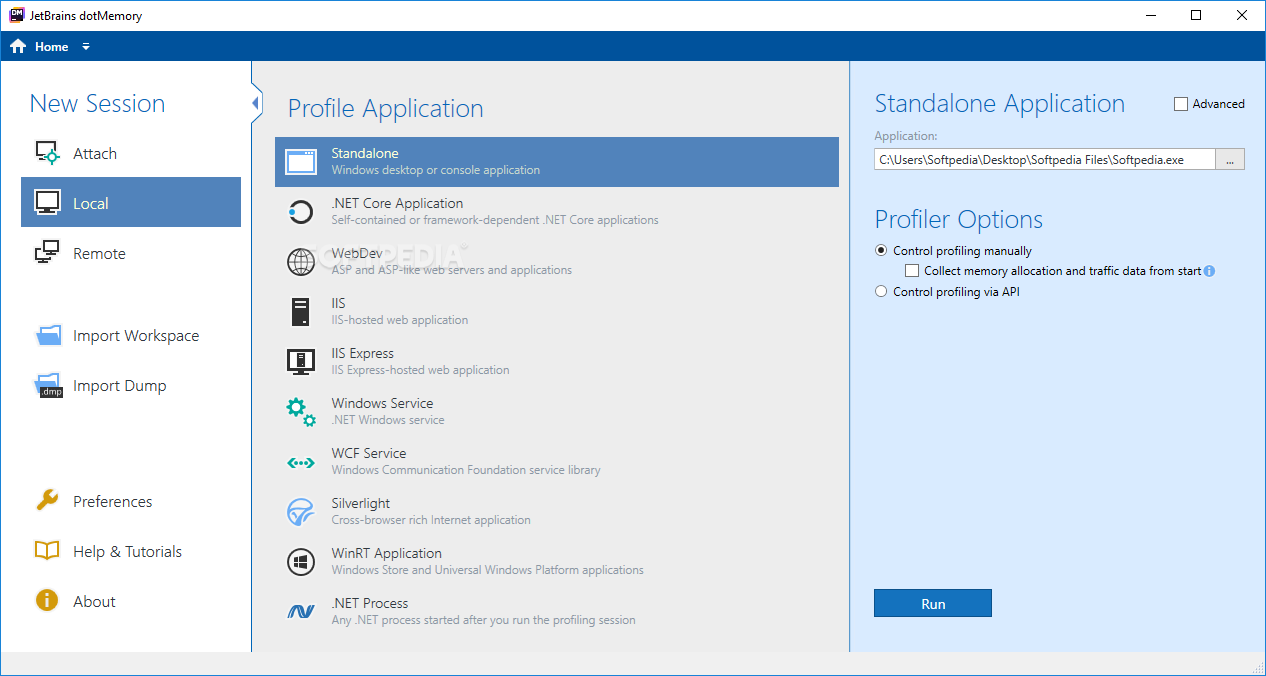
Task: Choose WCF Service profile type
Action: click(x=557, y=462)
